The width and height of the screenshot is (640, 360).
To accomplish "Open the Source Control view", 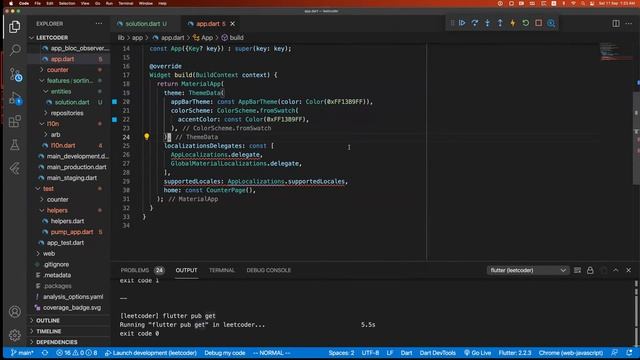I will tap(16, 74).
